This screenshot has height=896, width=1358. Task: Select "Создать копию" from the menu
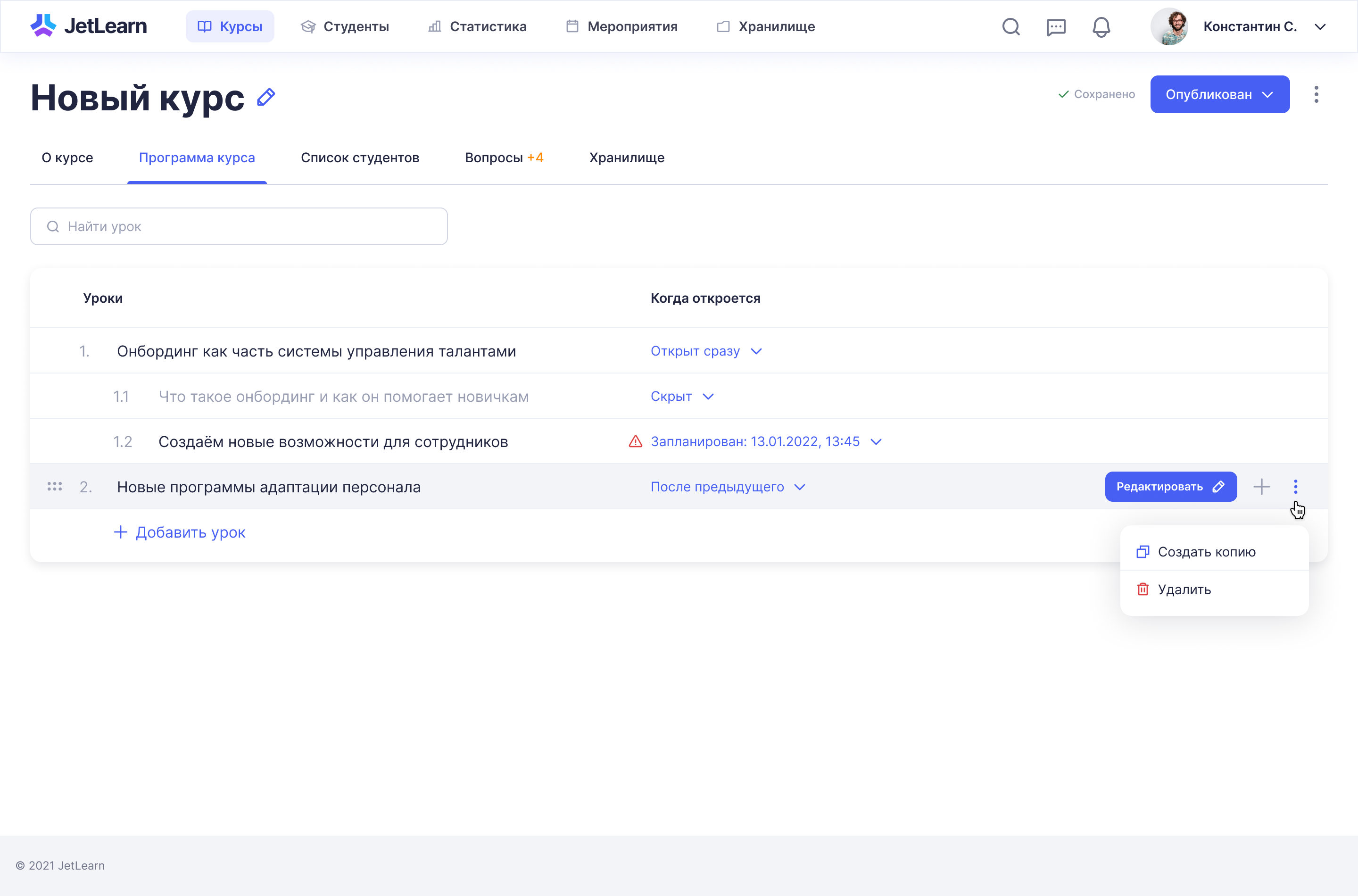(x=1206, y=552)
